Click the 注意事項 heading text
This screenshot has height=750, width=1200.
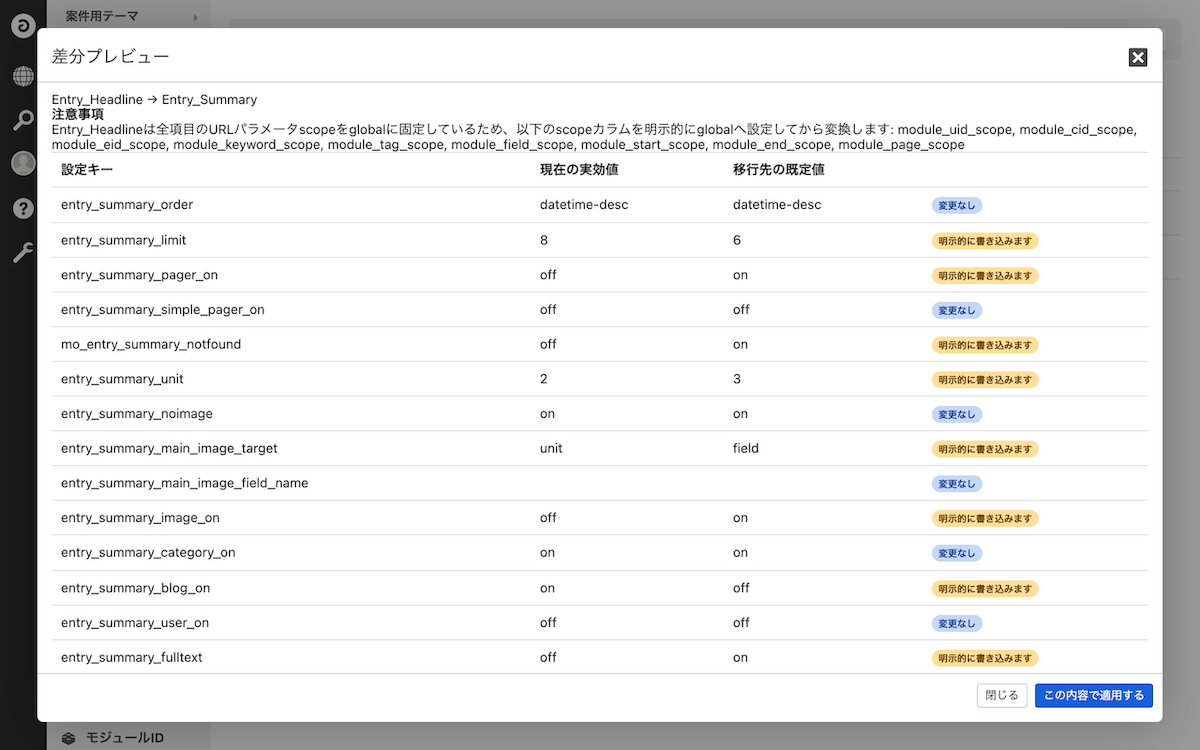pos(78,114)
